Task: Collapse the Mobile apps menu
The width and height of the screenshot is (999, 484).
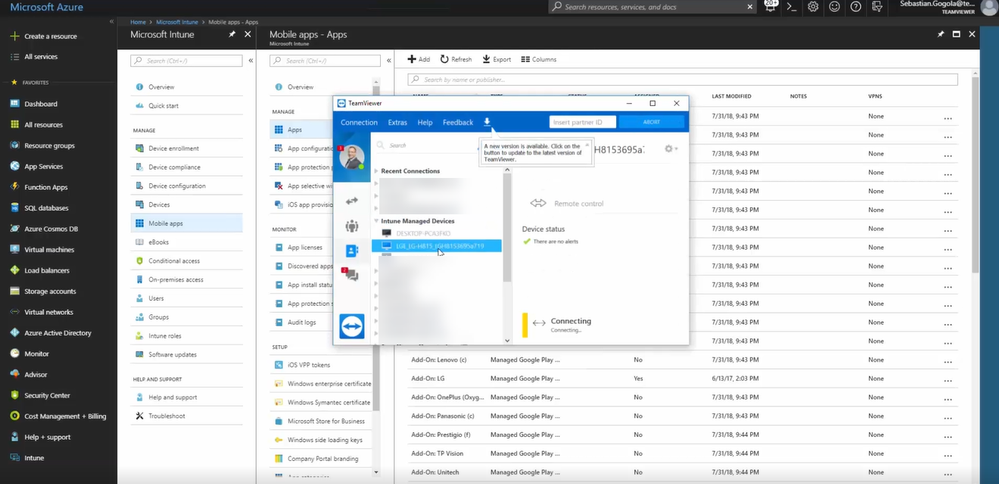Action: (389, 60)
